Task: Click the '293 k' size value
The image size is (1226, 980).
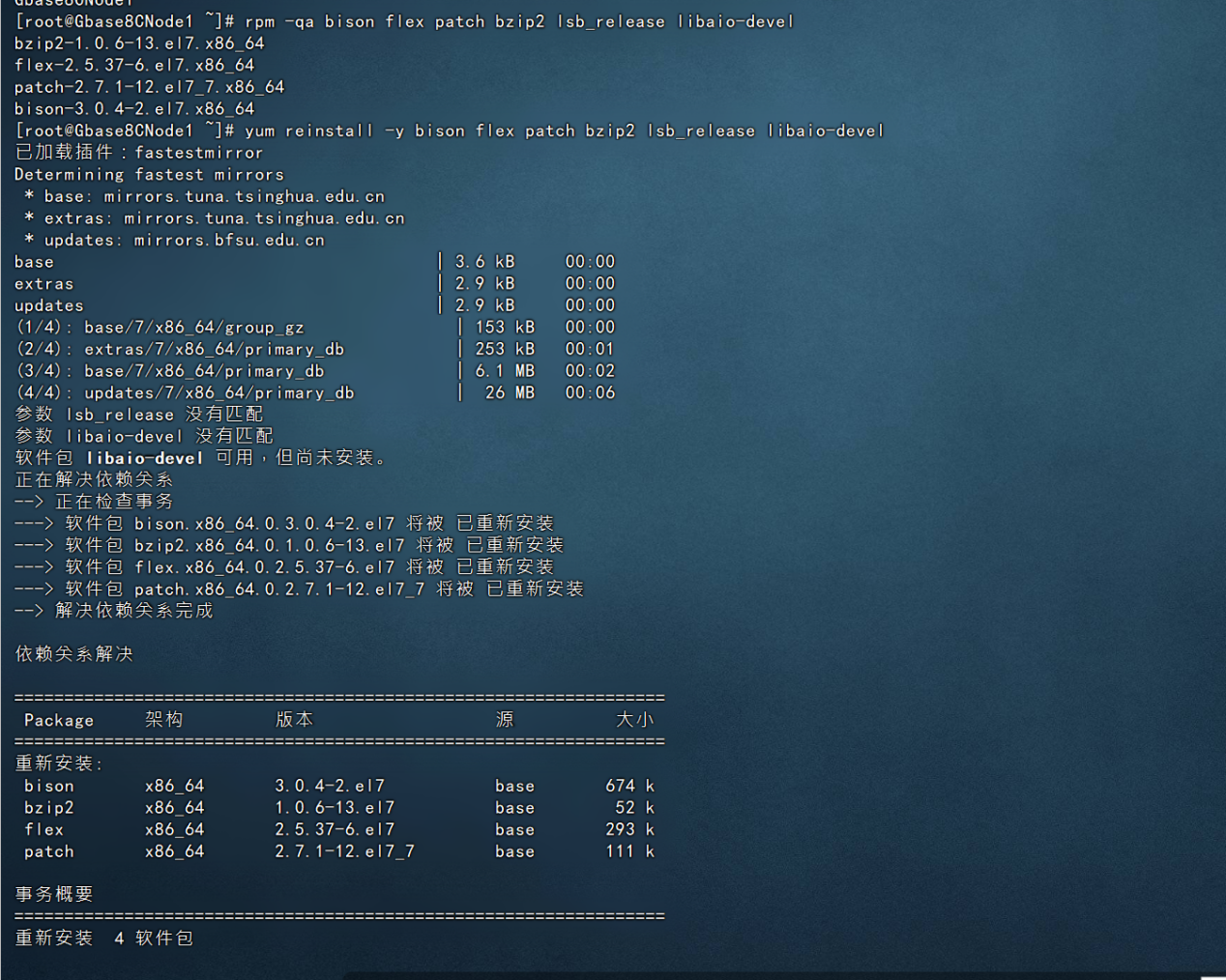Action: click(630, 829)
